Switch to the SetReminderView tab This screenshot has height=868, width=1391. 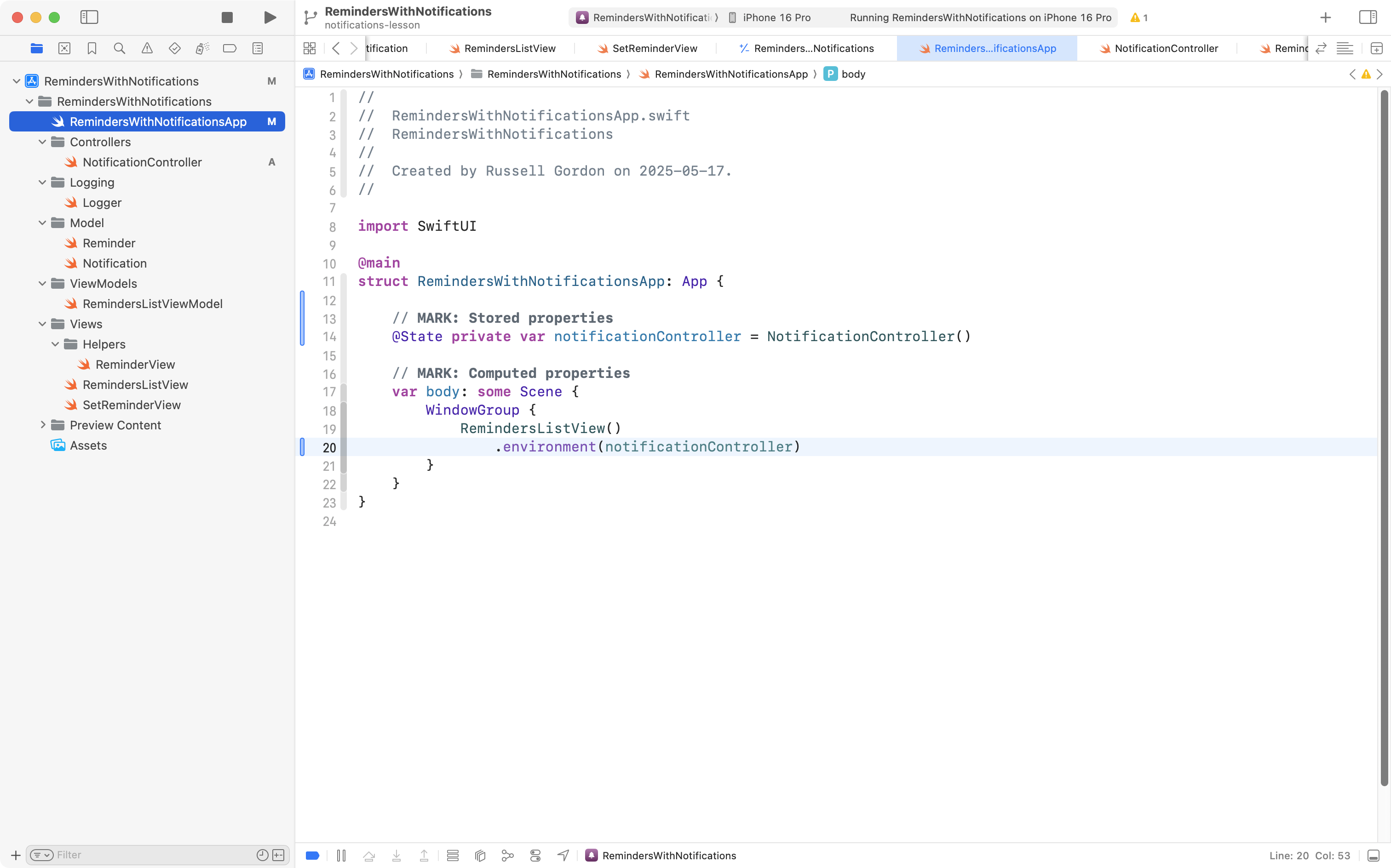click(x=654, y=48)
